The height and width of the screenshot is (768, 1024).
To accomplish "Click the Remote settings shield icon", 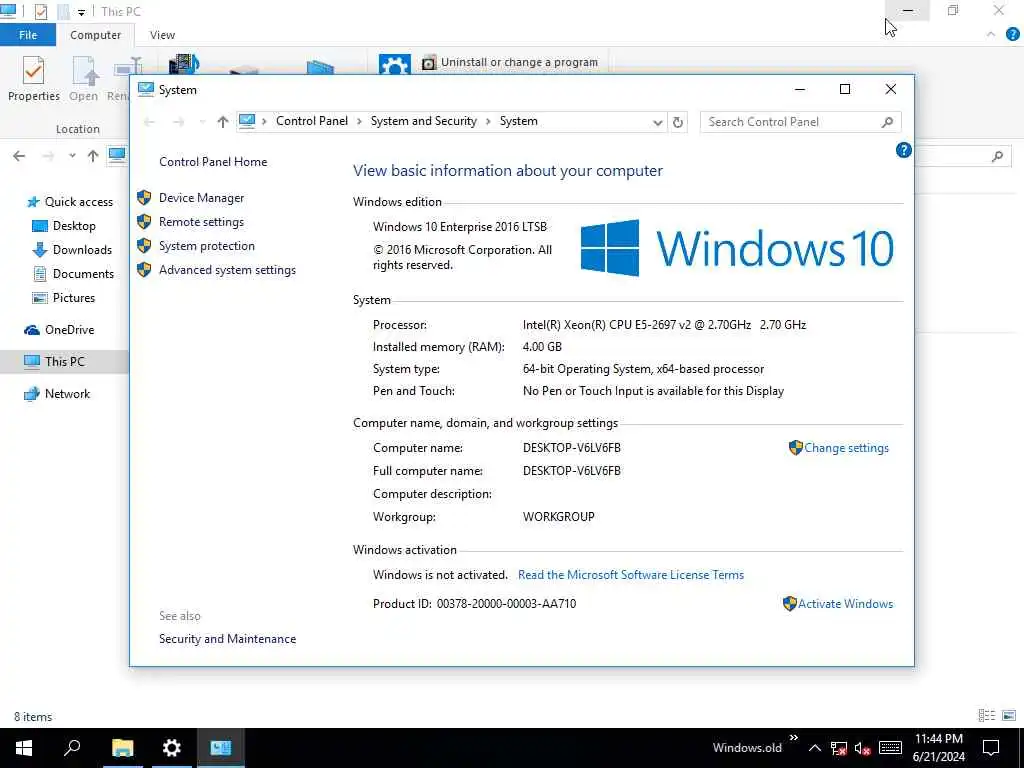I will coord(144,221).
